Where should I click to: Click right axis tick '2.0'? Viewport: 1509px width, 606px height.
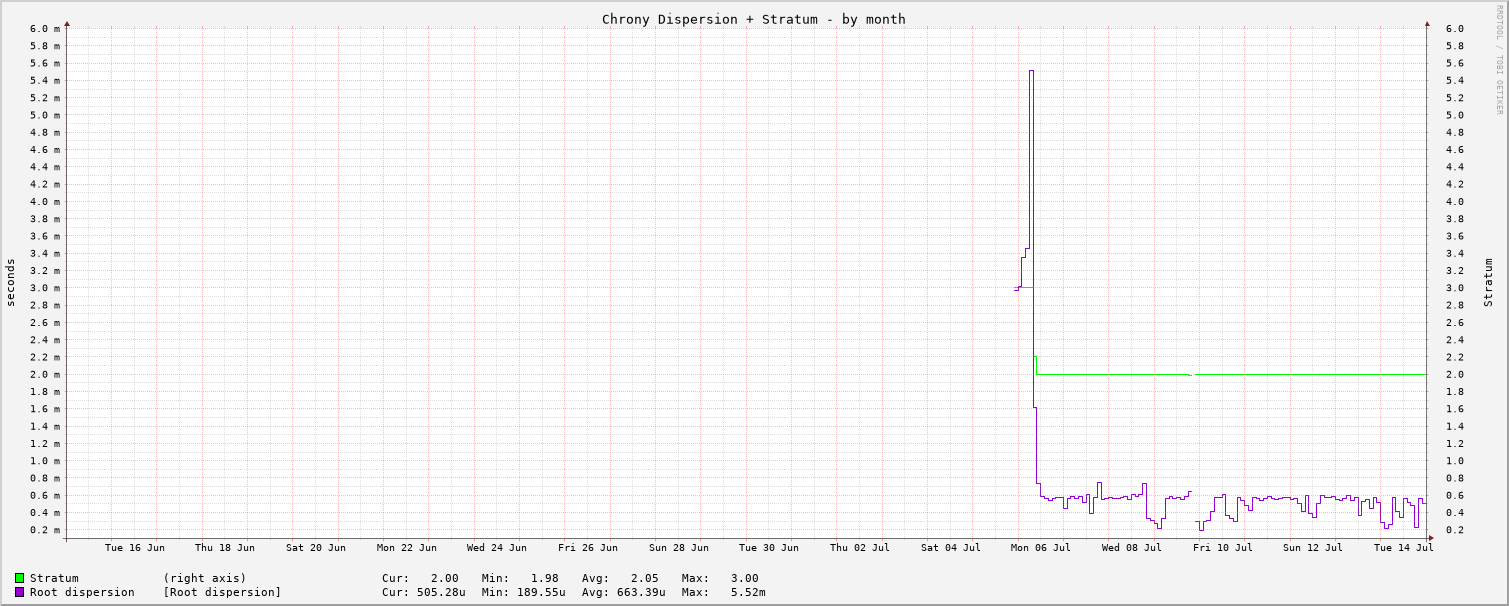pos(1455,374)
